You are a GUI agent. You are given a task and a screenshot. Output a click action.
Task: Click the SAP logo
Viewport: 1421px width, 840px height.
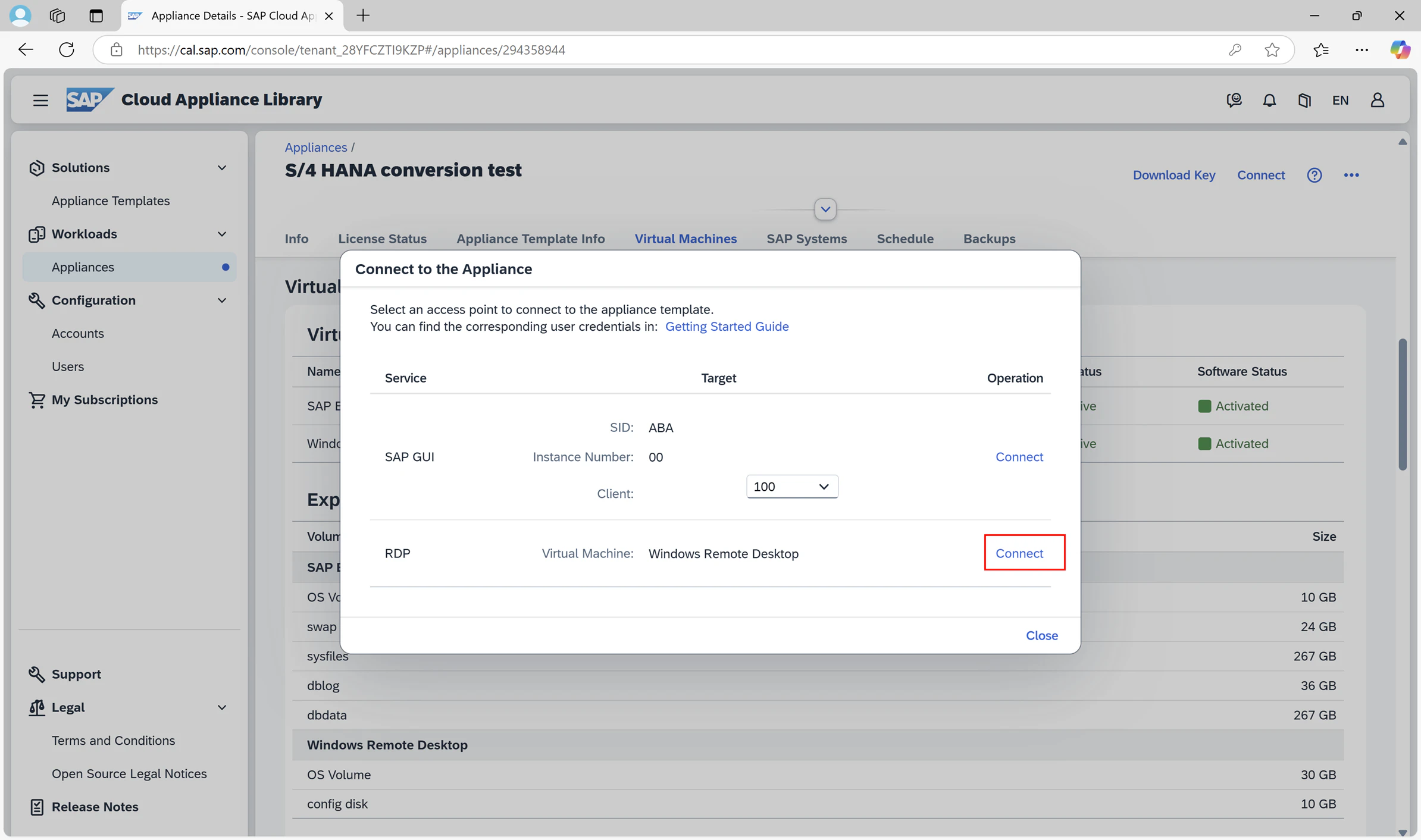[89, 99]
